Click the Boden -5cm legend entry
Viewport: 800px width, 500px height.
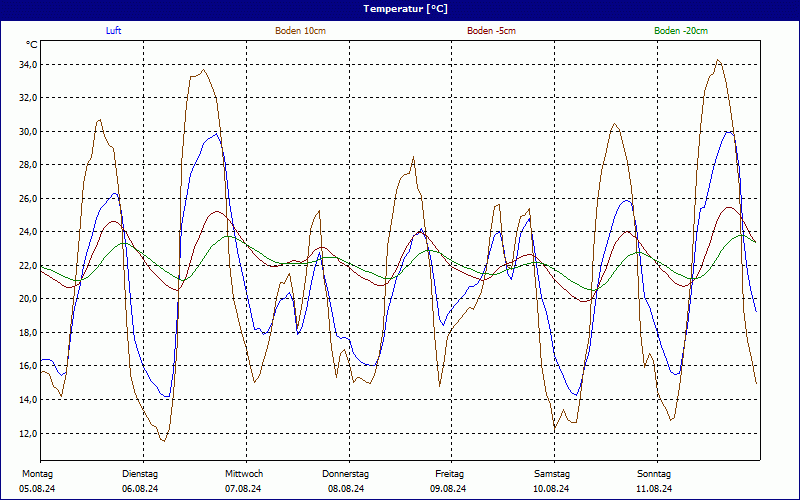point(491,31)
